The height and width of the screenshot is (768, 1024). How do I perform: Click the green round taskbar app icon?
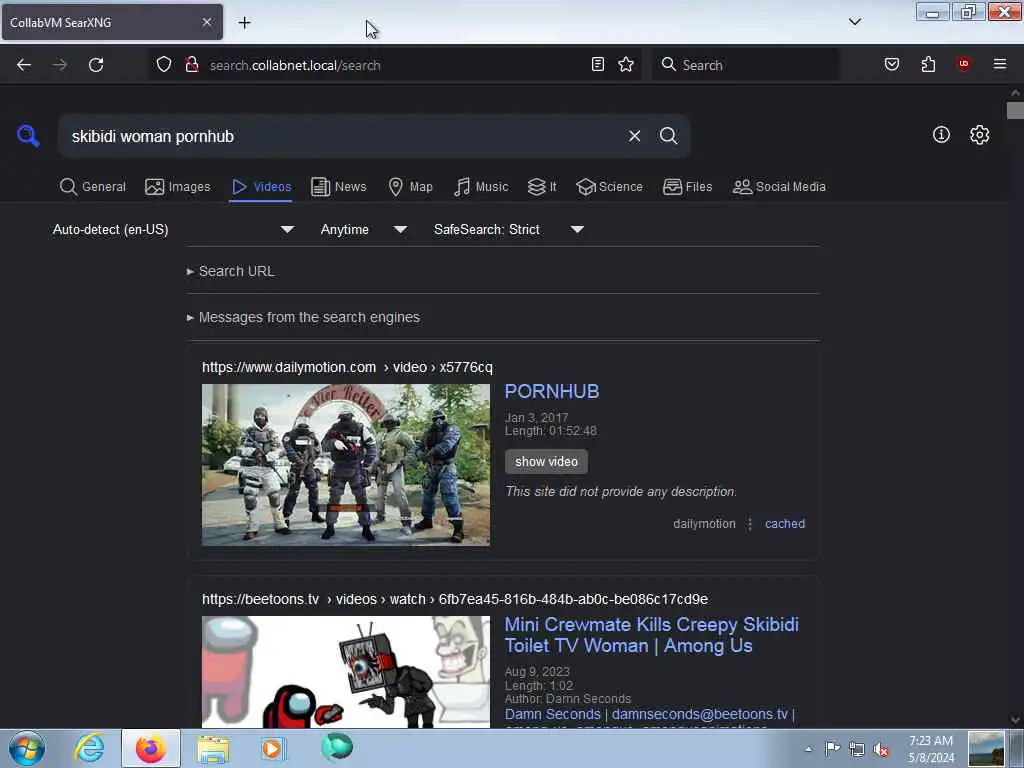point(336,747)
